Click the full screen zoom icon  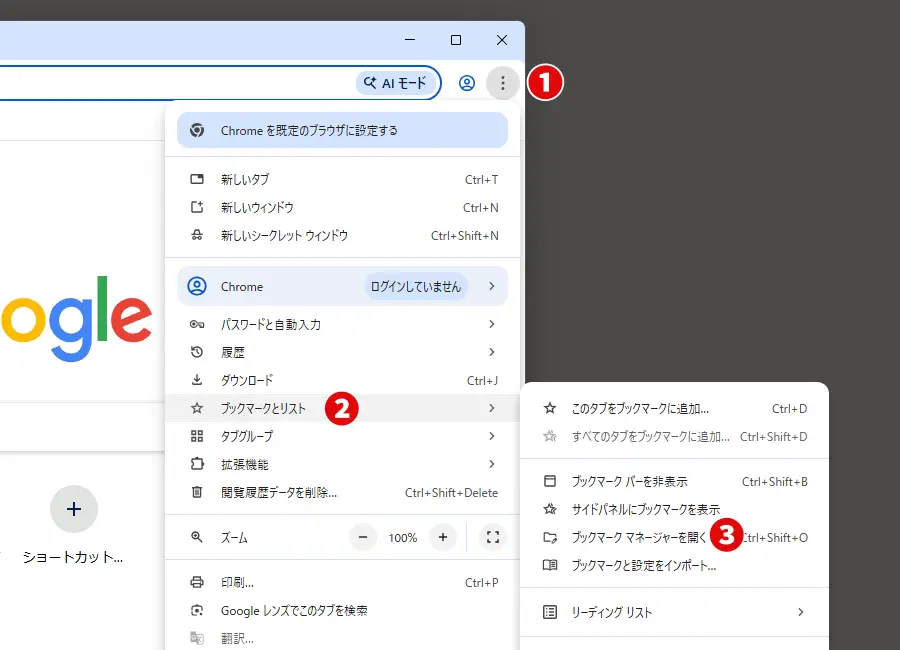coord(492,537)
